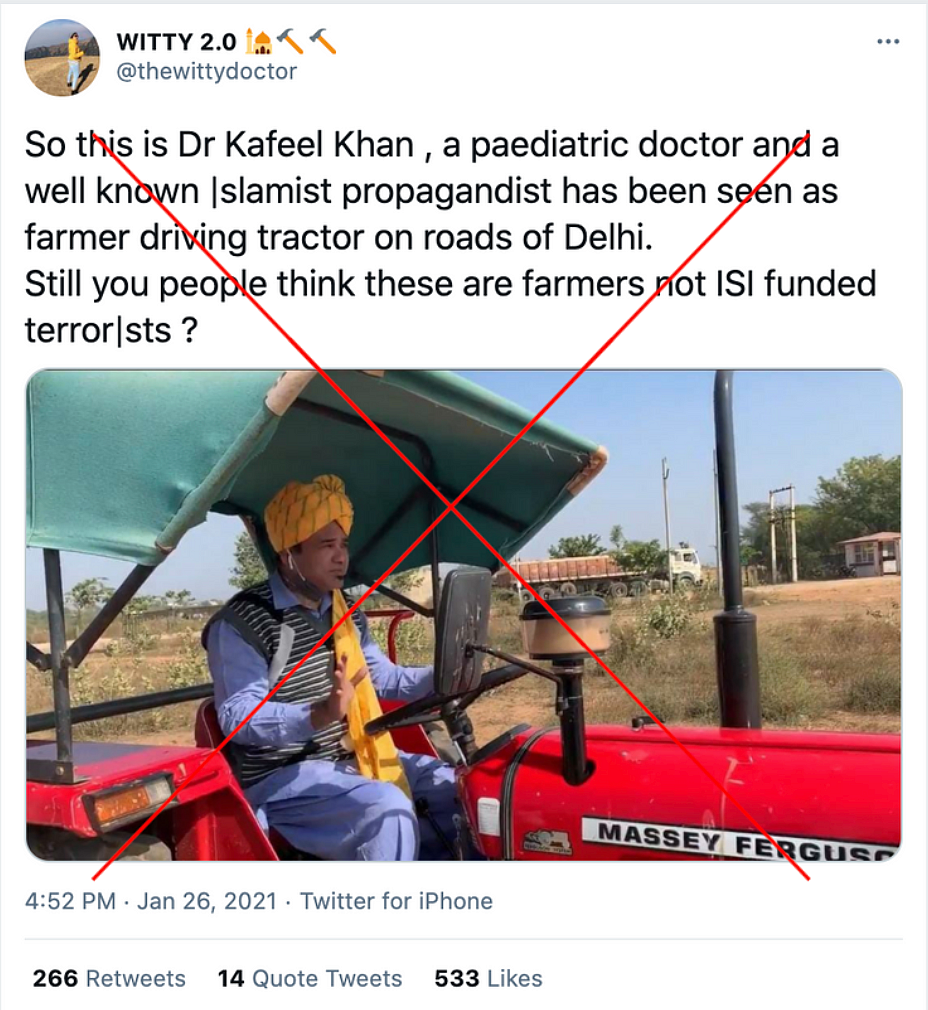This screenshot has height=1010, width=928.
Task: Open the 4:52 PM timestamp link
Action: (x=70, y=900)
